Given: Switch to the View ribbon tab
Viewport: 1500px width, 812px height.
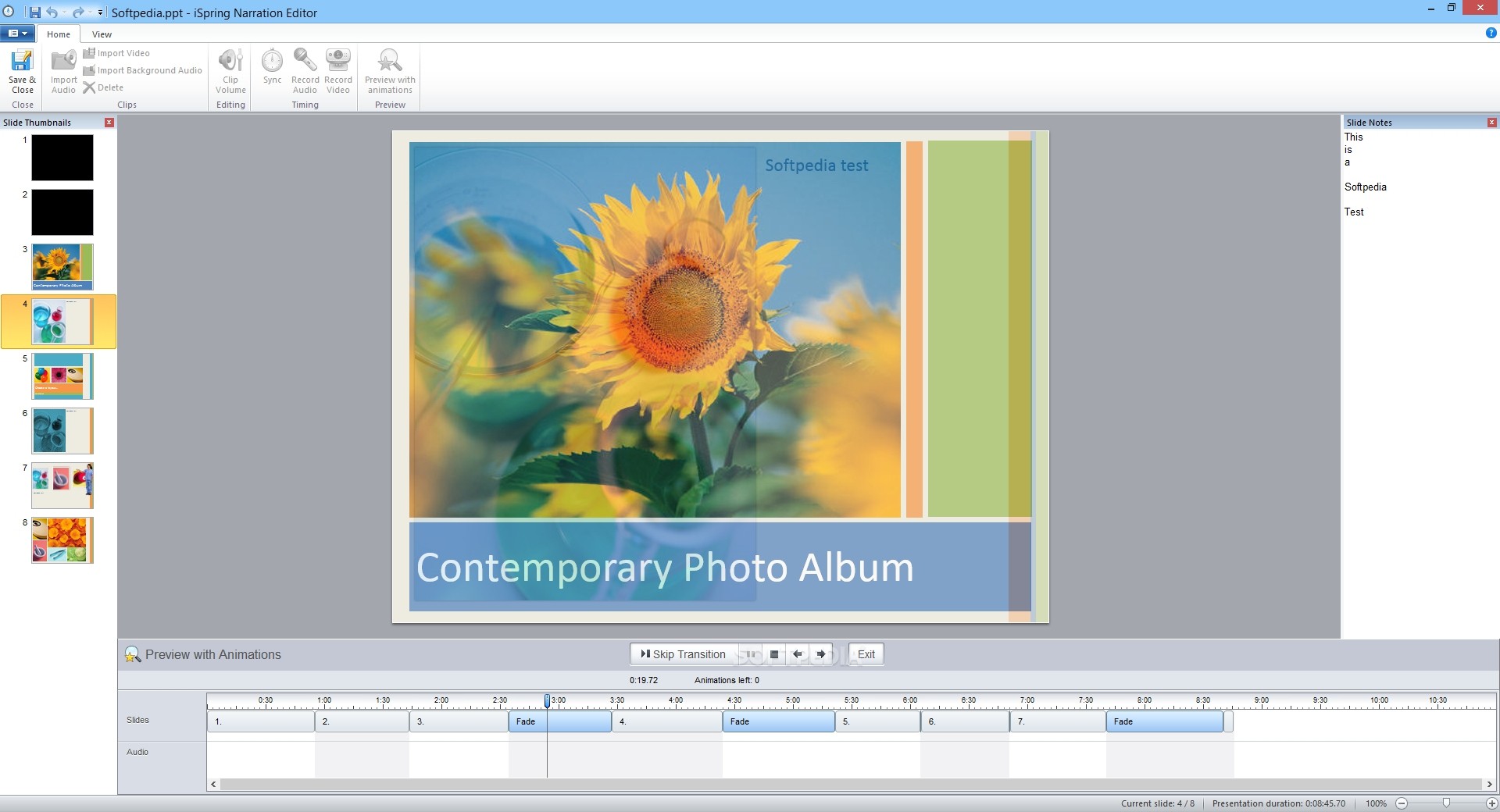Looking at the screenshot, I should (102, 34).
